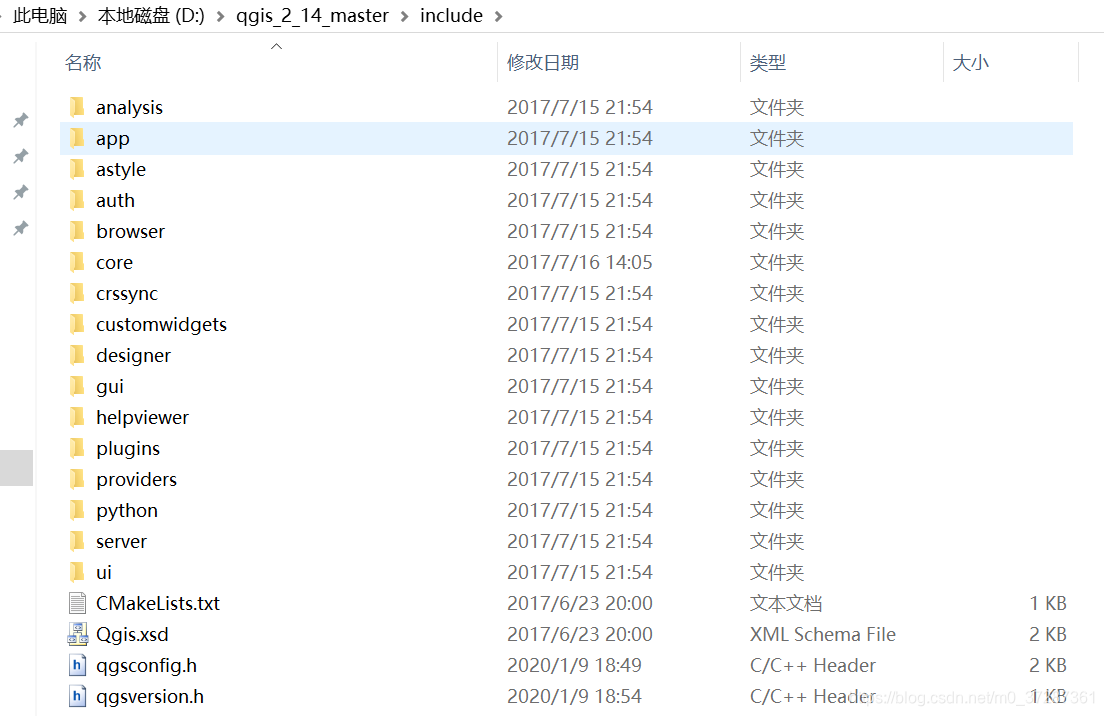The width and height of the screenshot is (1104, 716).
Task: Select the server folder icon
Action: pos(77,541)
